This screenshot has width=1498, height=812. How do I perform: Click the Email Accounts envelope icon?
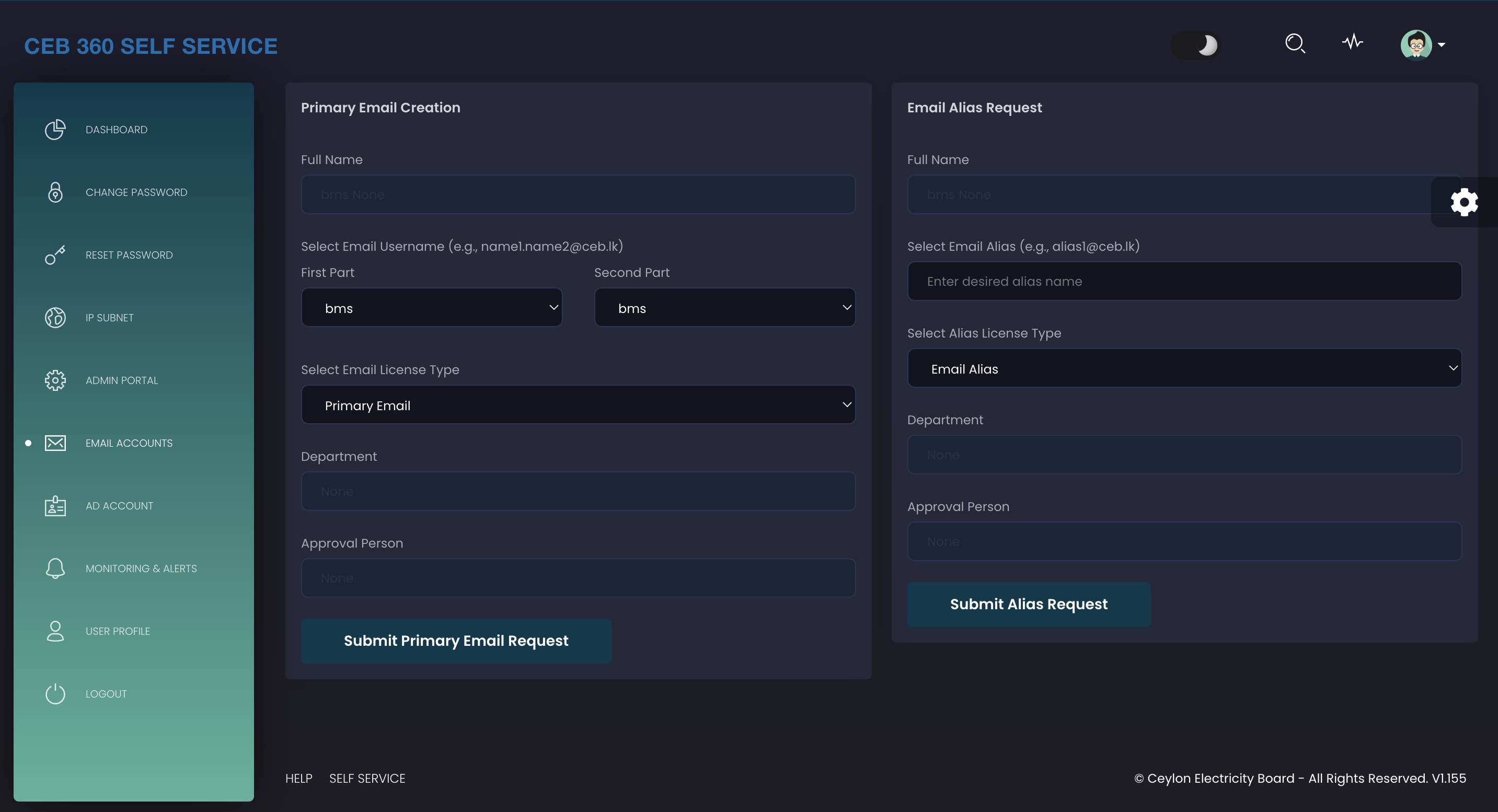coord(55,443)
